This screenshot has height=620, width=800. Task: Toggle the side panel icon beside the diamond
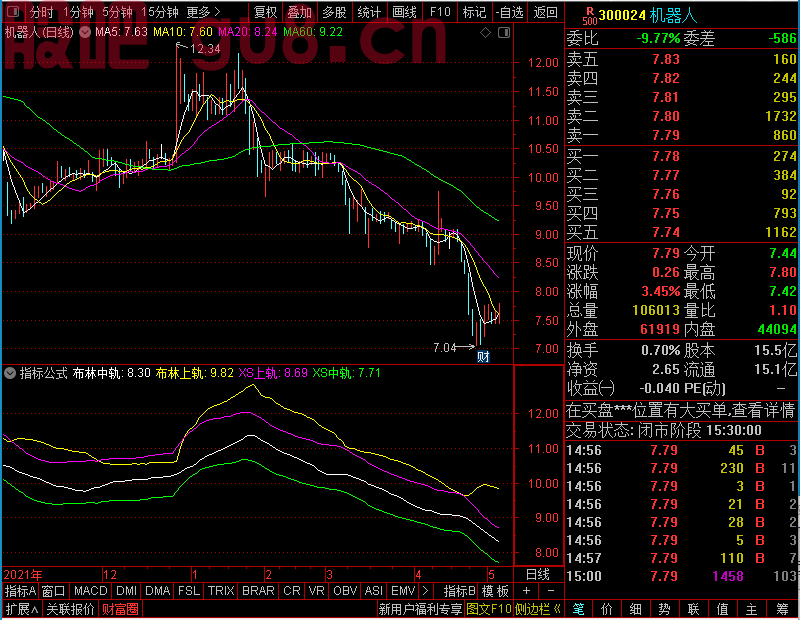point(504,33)
